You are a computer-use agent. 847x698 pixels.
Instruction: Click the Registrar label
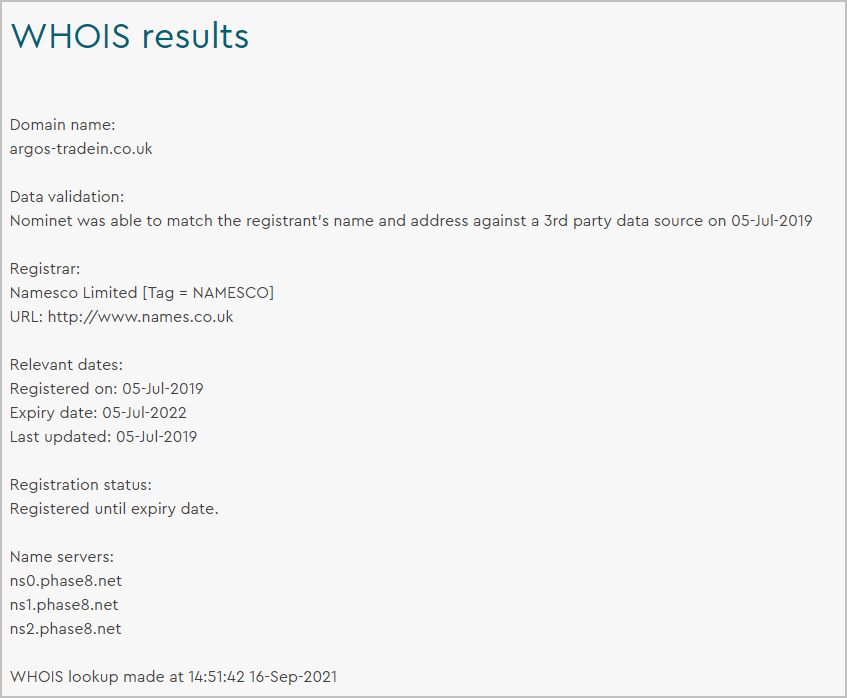pos(45,269)
